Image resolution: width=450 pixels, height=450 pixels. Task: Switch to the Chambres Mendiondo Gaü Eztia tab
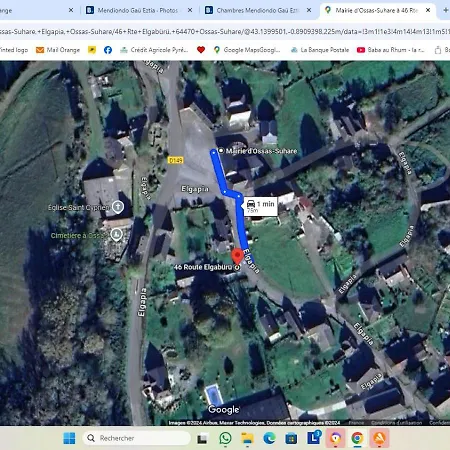click(x=257, y=10)
